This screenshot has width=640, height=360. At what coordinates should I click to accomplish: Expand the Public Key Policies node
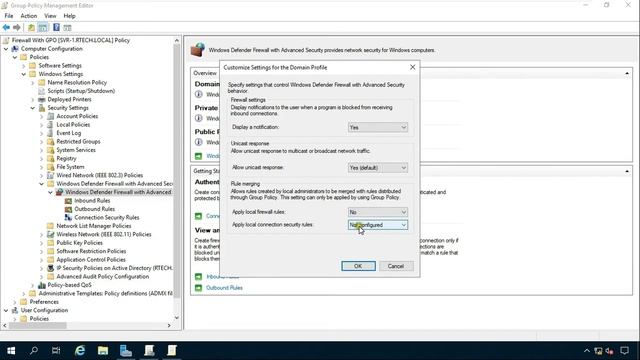pyautogui.click(x=42, y=243)
